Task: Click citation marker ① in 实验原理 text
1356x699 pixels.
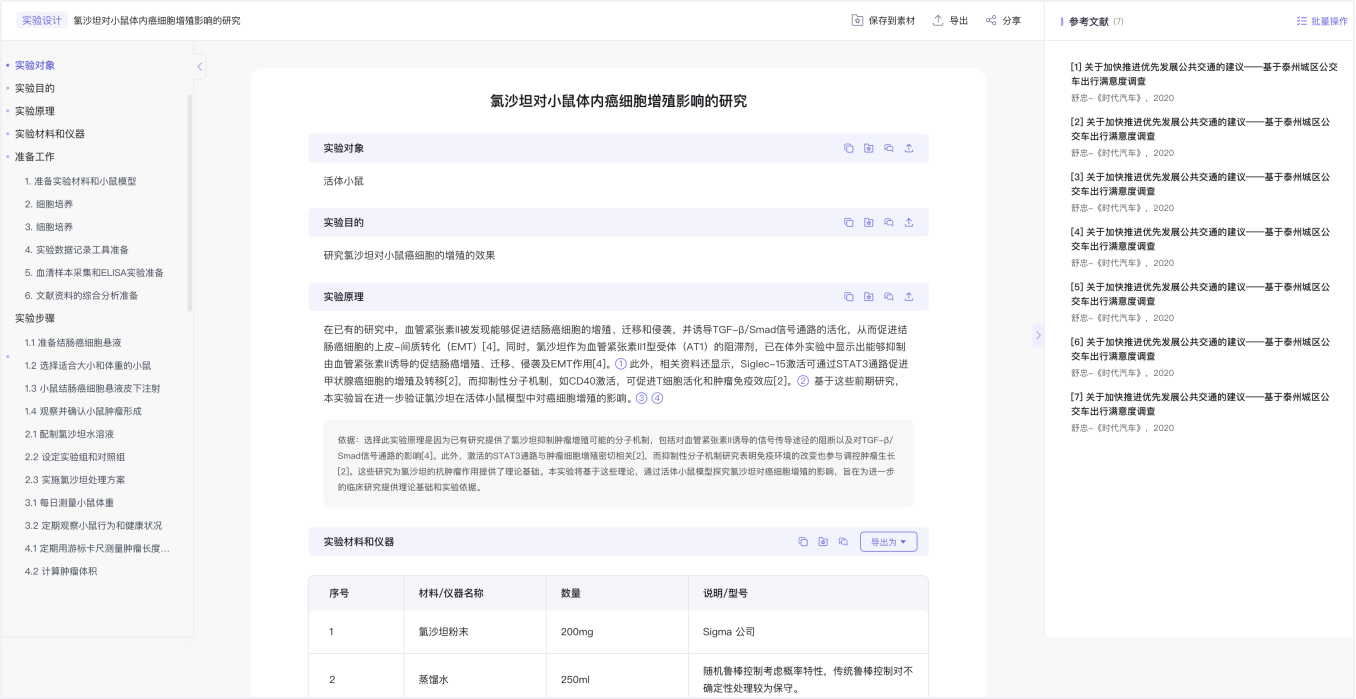Action: (x=620, y=364)
